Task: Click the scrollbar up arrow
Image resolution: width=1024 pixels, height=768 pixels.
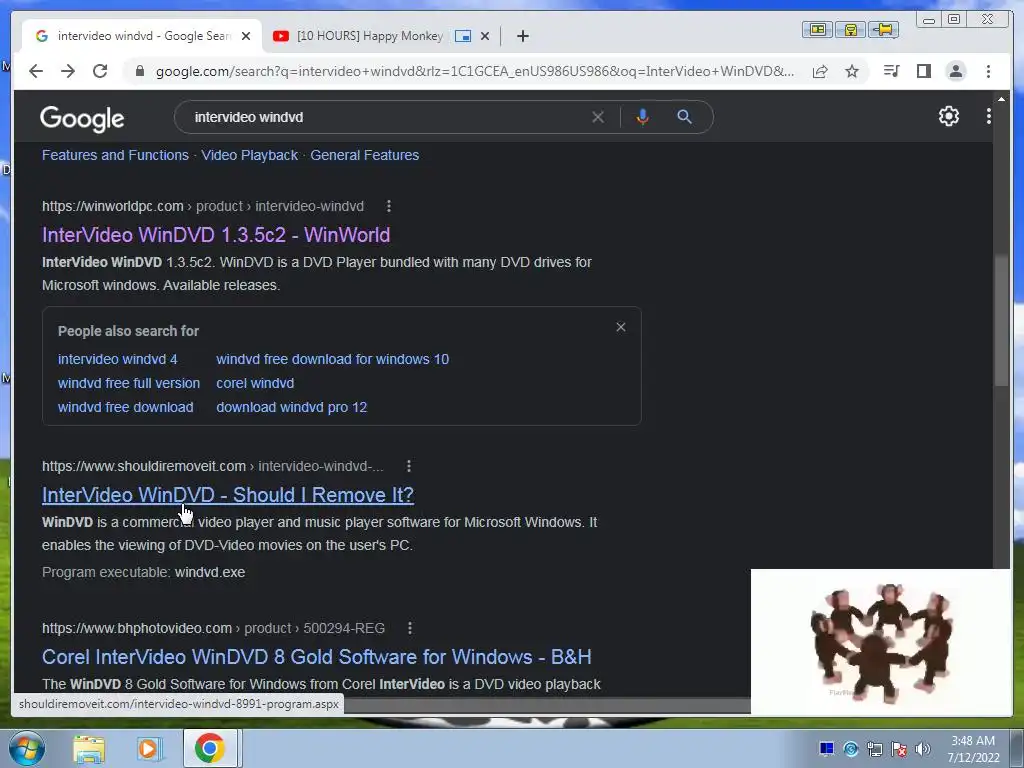Action: [1001, 99]
